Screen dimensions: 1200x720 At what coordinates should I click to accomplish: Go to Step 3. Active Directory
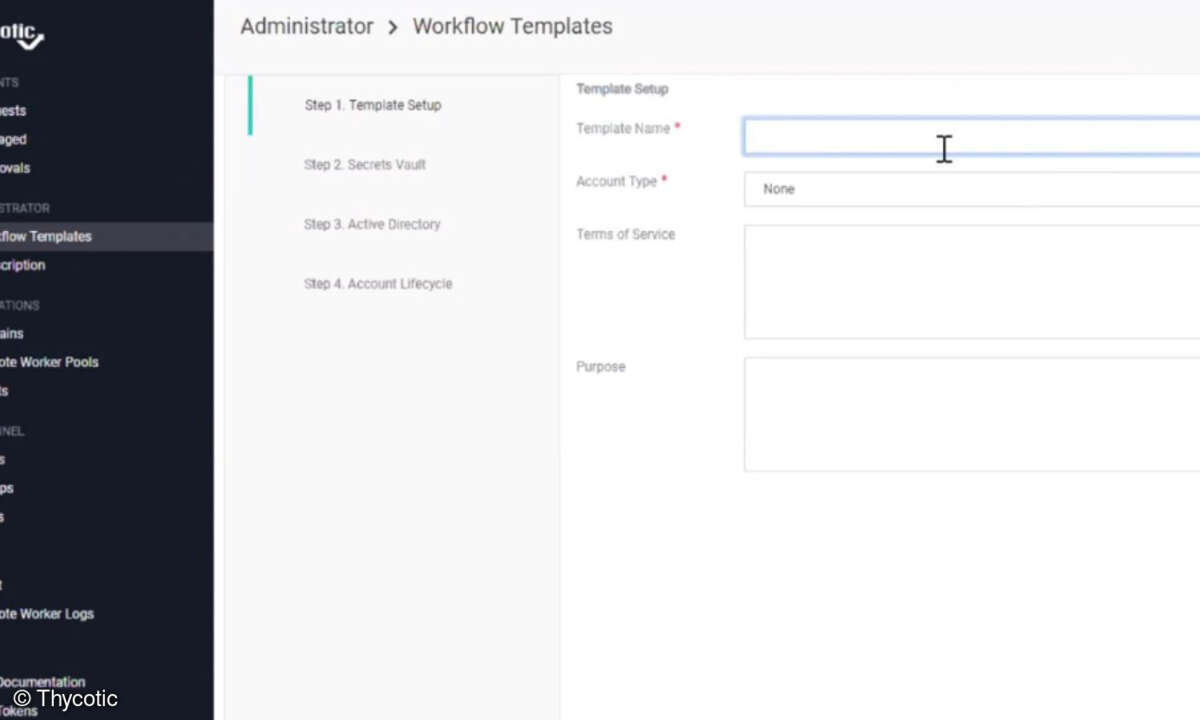click(372, 224)
